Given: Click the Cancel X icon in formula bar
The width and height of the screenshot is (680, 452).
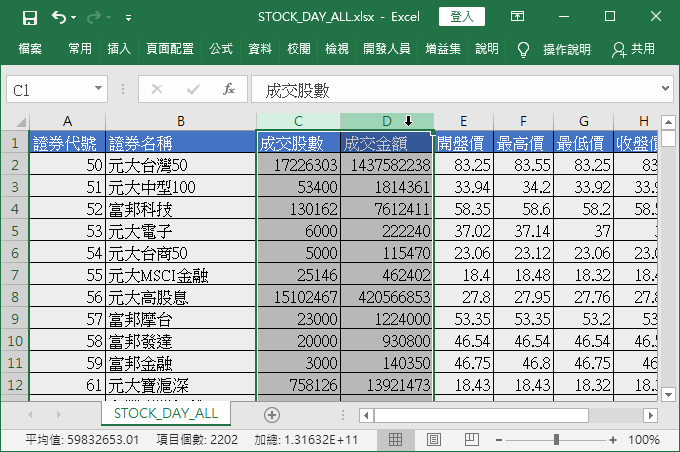Looking at the screenshot, I should click(157, 89).
